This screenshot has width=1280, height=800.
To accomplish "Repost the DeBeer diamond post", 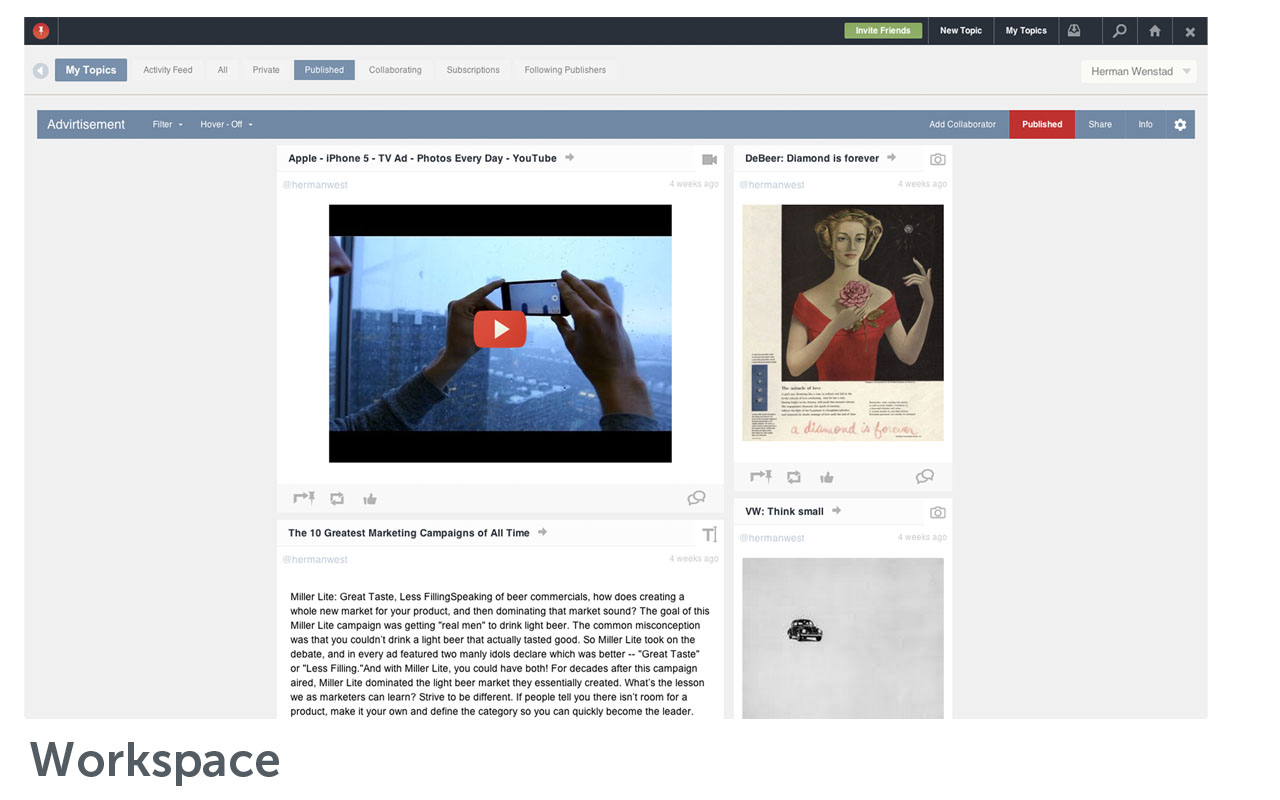I will 794,477.
